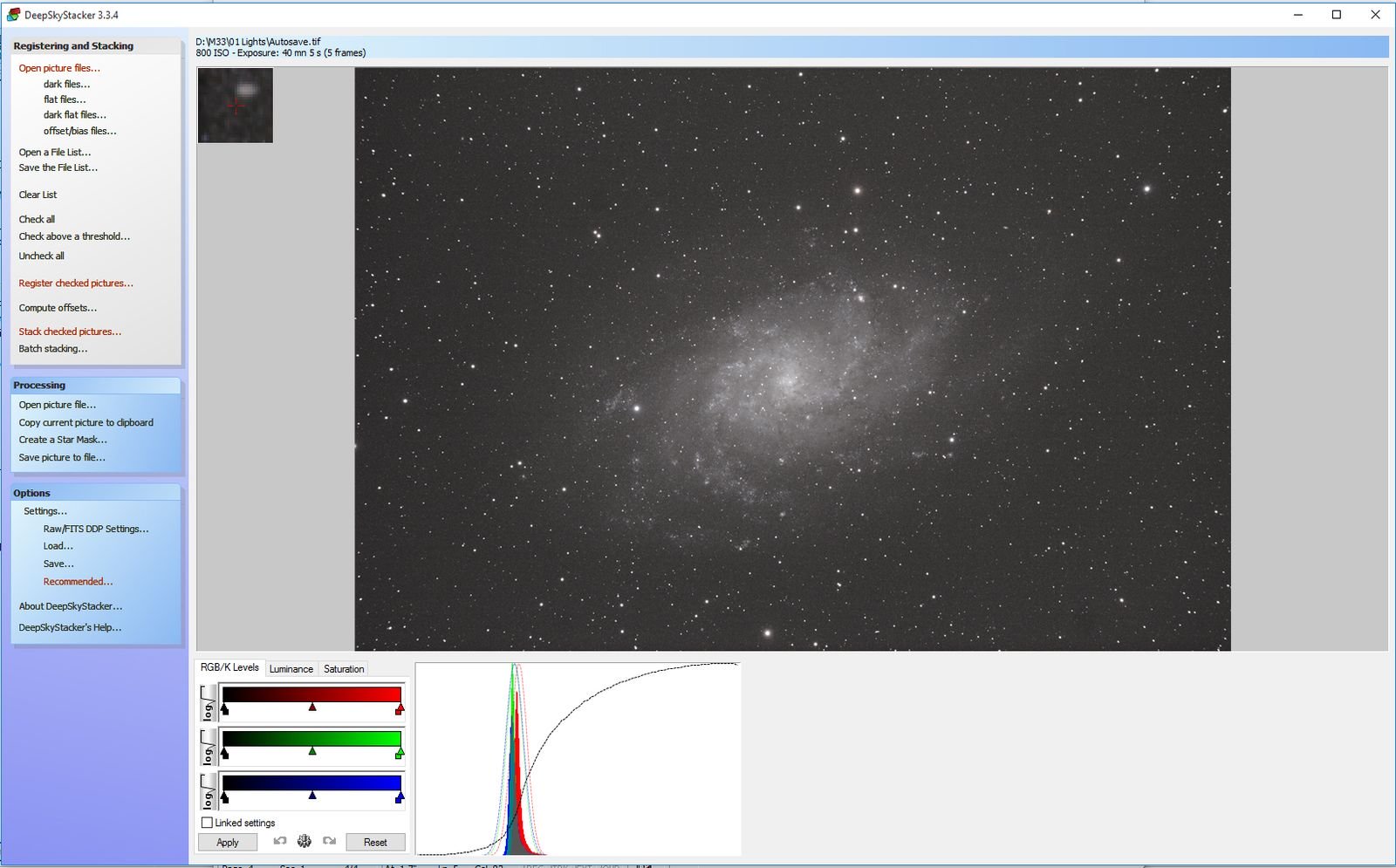This screenshot has height=868, width=1396.
Task: Toggle the blue channel log curve button
Action: click(209, 792)
